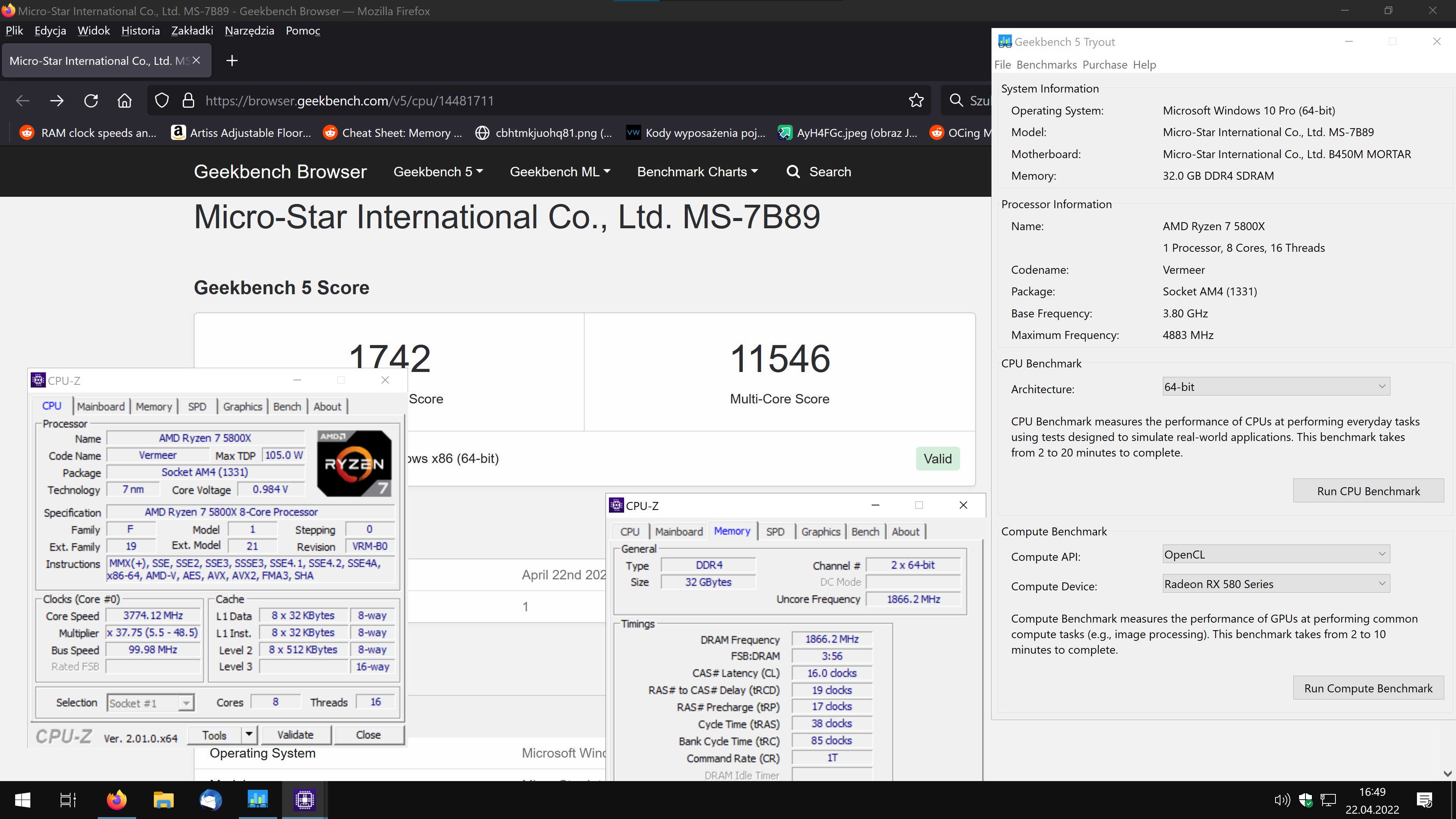Open the Kody wyposażenia bookmark
The height and width of the screenshot is (819, 1456).
coord(696,133)
